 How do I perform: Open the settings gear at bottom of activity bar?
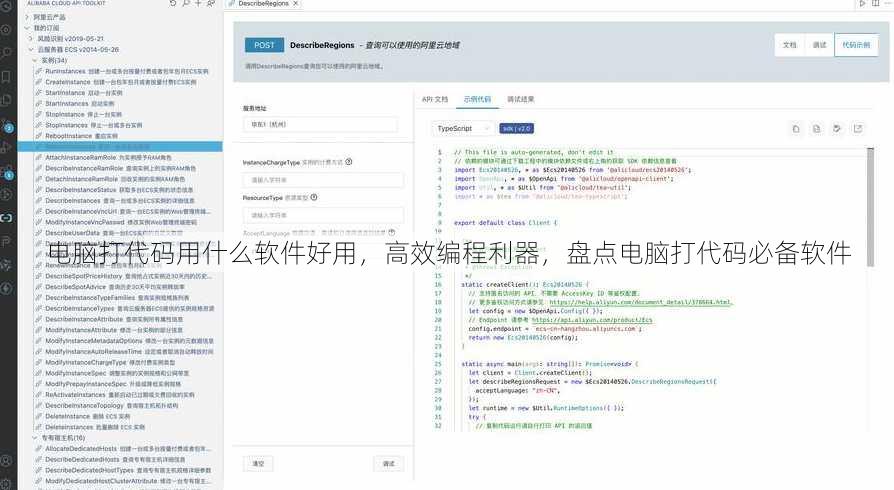point(6,484)
